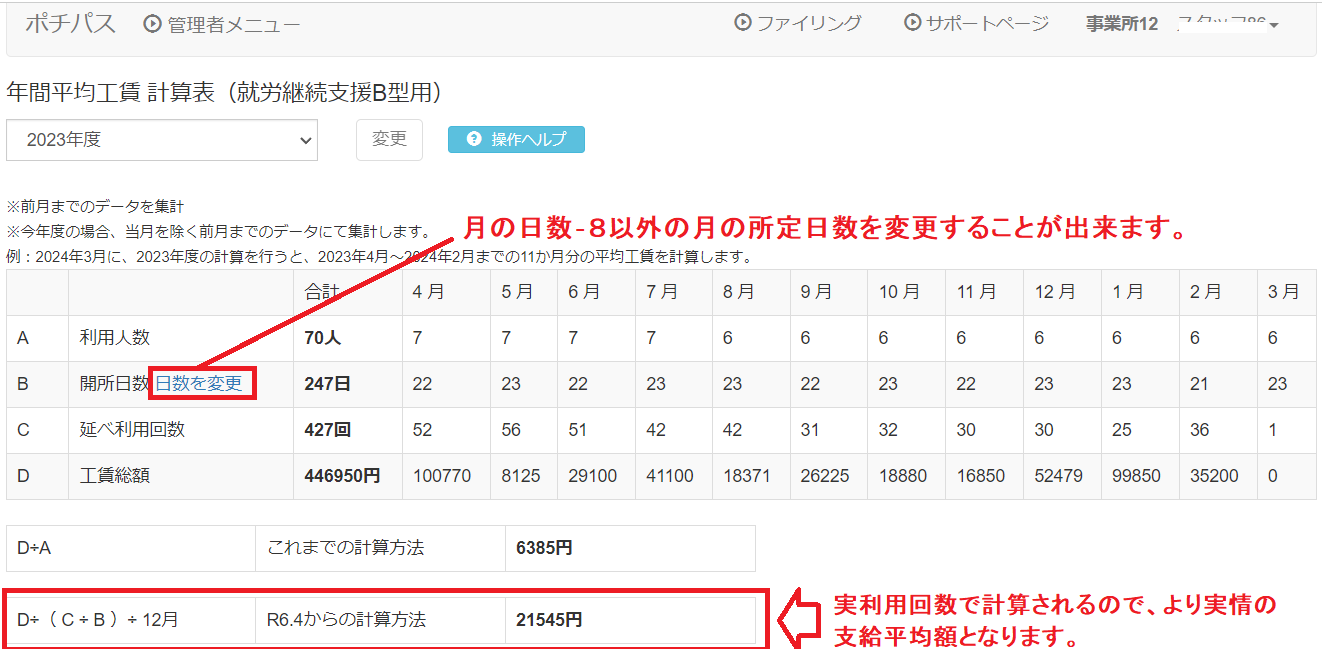This screenshot has width=1322, height=649.
Task: Click the question mark icon on 操作ヘルプ
Action: point(474,140)
